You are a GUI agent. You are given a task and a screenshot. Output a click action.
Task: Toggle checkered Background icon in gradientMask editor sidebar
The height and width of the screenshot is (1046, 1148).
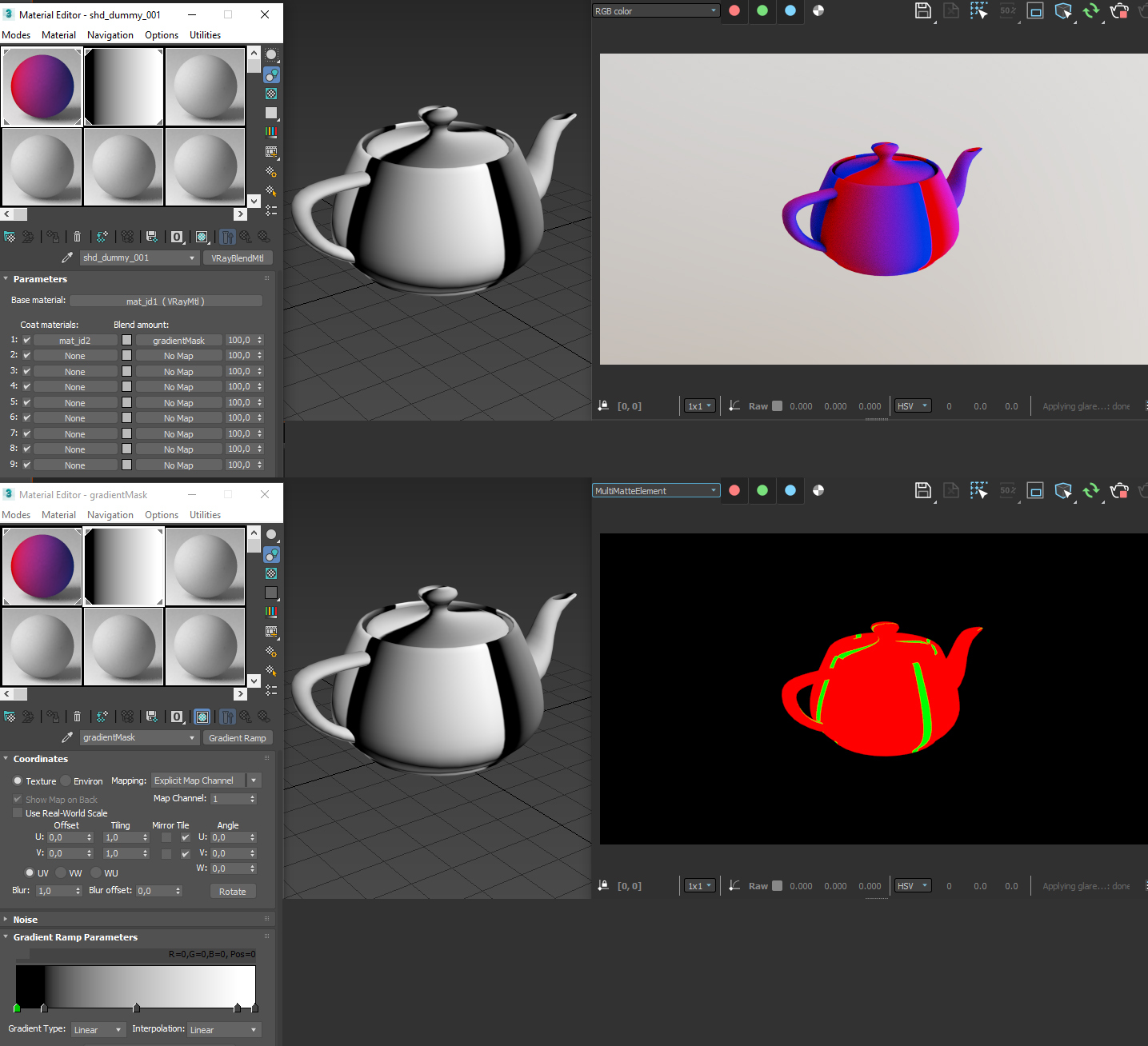[x=271, y=573]
